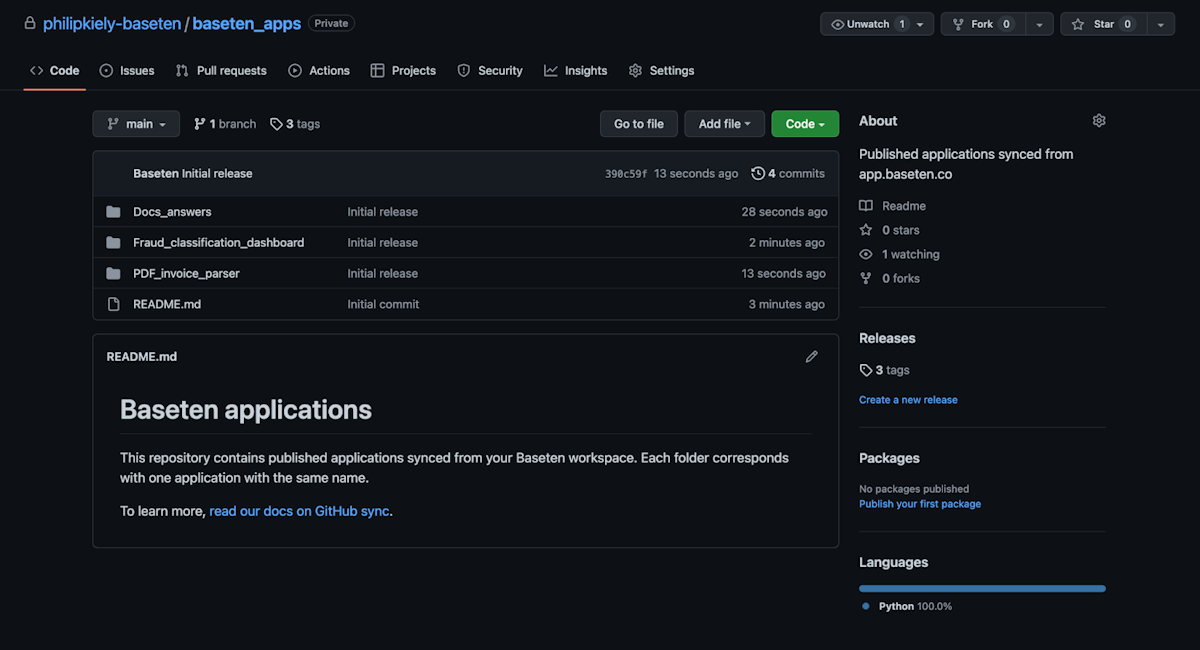The width and height of the screenshot is (1200, 650).
Task: Click the star icon beside 0 stars
Action: tap(866, 230)
